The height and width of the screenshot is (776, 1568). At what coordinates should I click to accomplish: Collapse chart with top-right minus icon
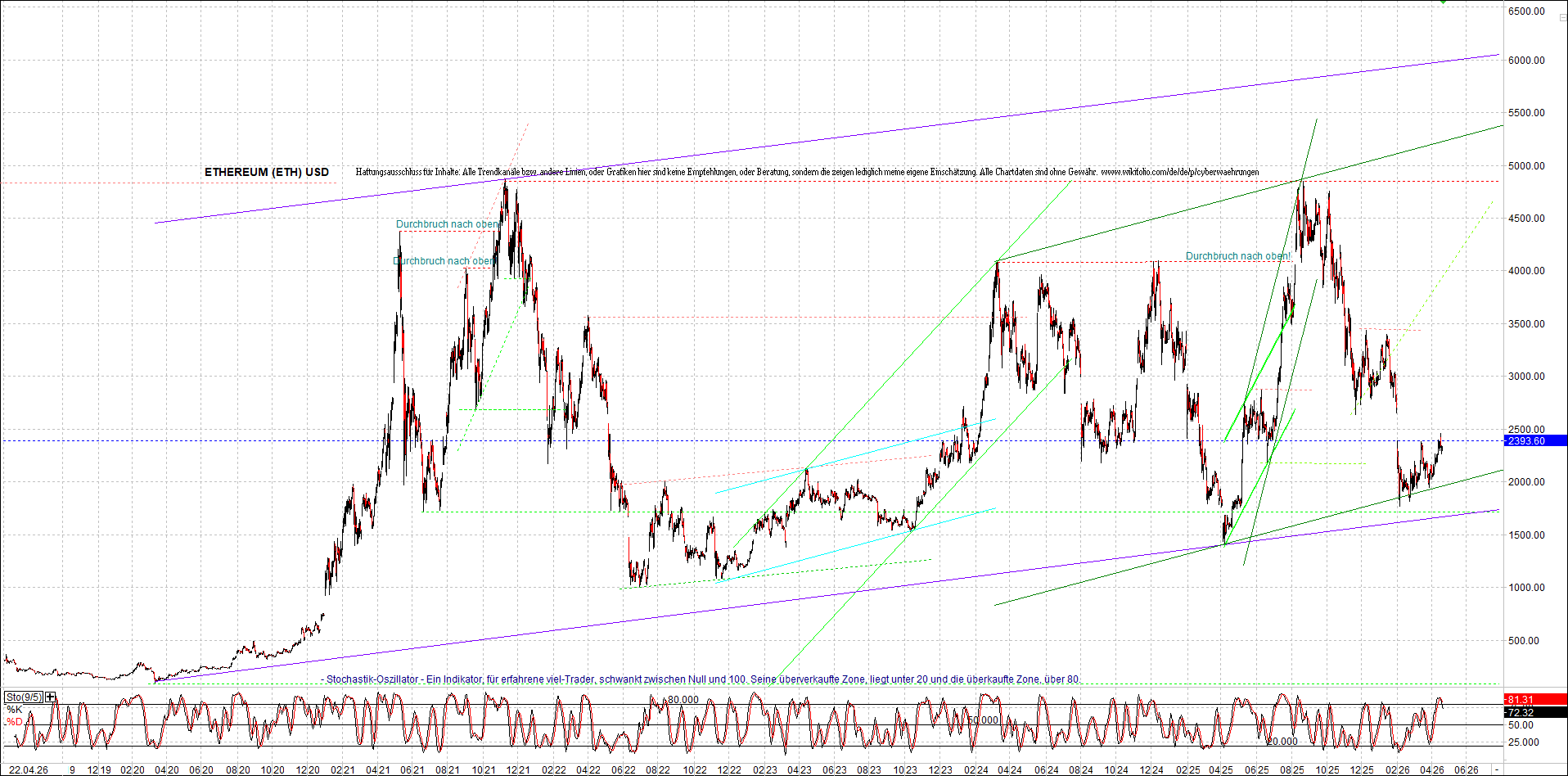1562,17
